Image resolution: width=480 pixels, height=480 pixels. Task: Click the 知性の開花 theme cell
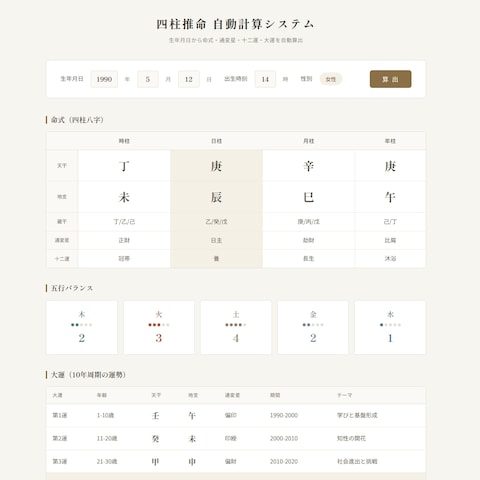[x=351, y=438]
